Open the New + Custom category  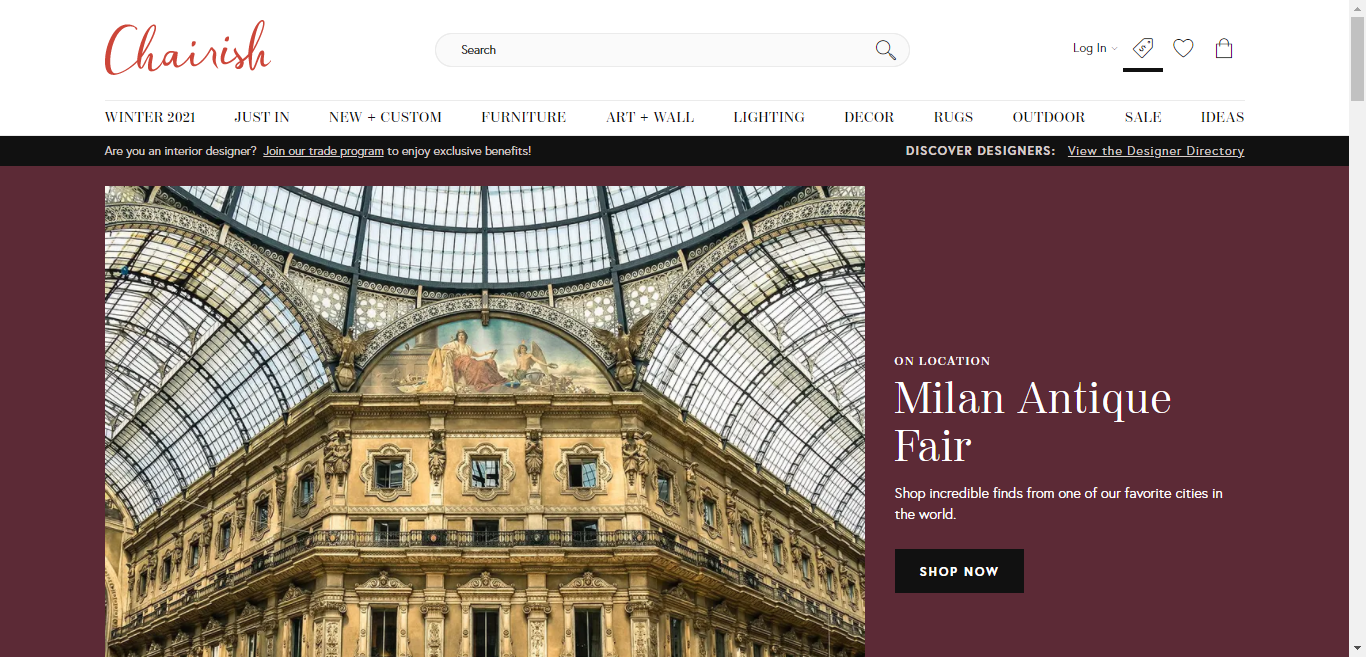(385, 117)
